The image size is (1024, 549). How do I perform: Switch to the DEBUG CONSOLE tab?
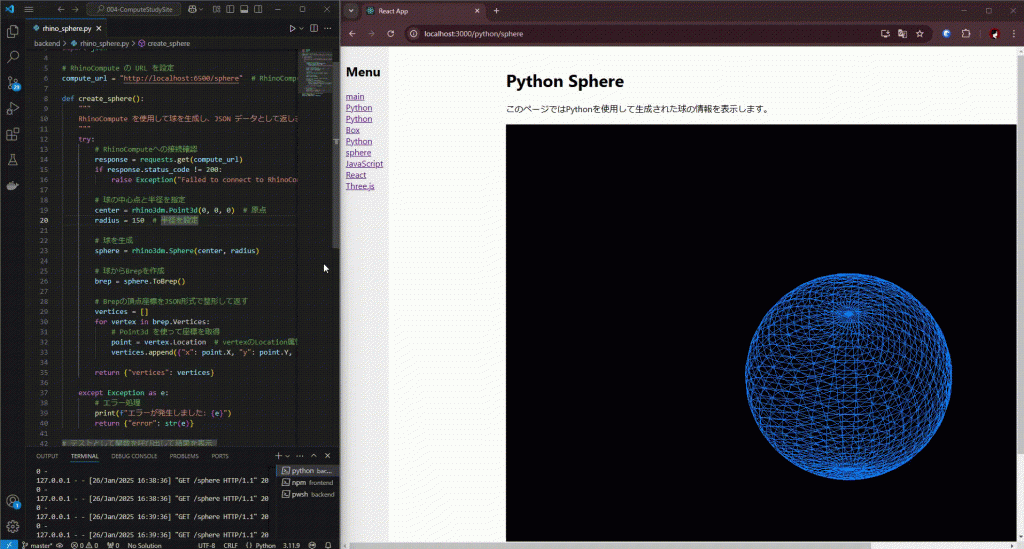pos(134,456)
